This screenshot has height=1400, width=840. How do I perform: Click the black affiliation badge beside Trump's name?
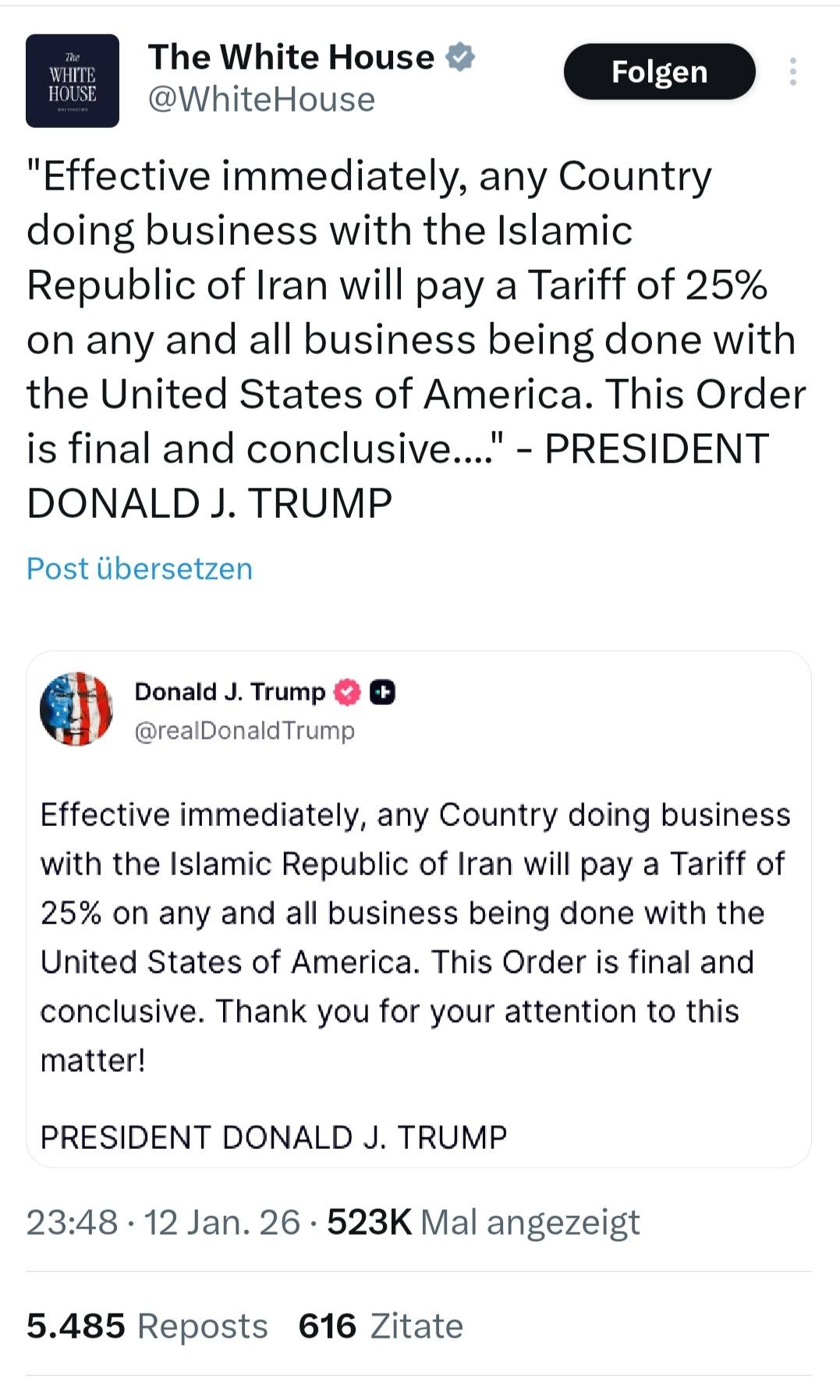point(382,692)
